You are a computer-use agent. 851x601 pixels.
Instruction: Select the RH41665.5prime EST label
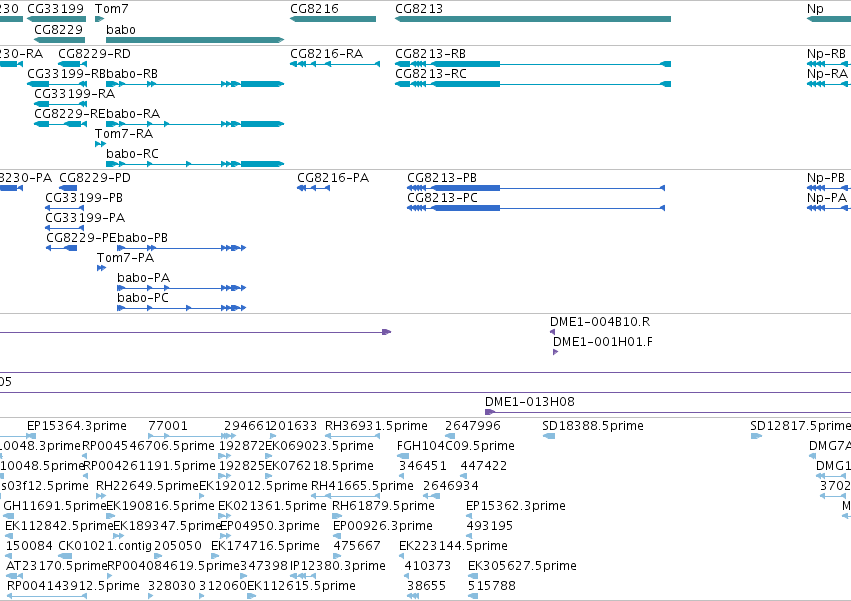coord(362,486)
